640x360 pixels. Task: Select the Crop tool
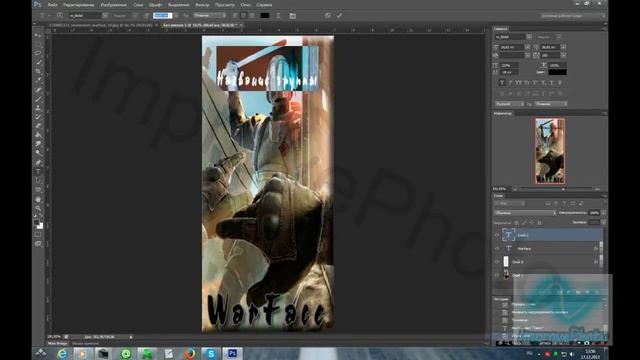38,71
